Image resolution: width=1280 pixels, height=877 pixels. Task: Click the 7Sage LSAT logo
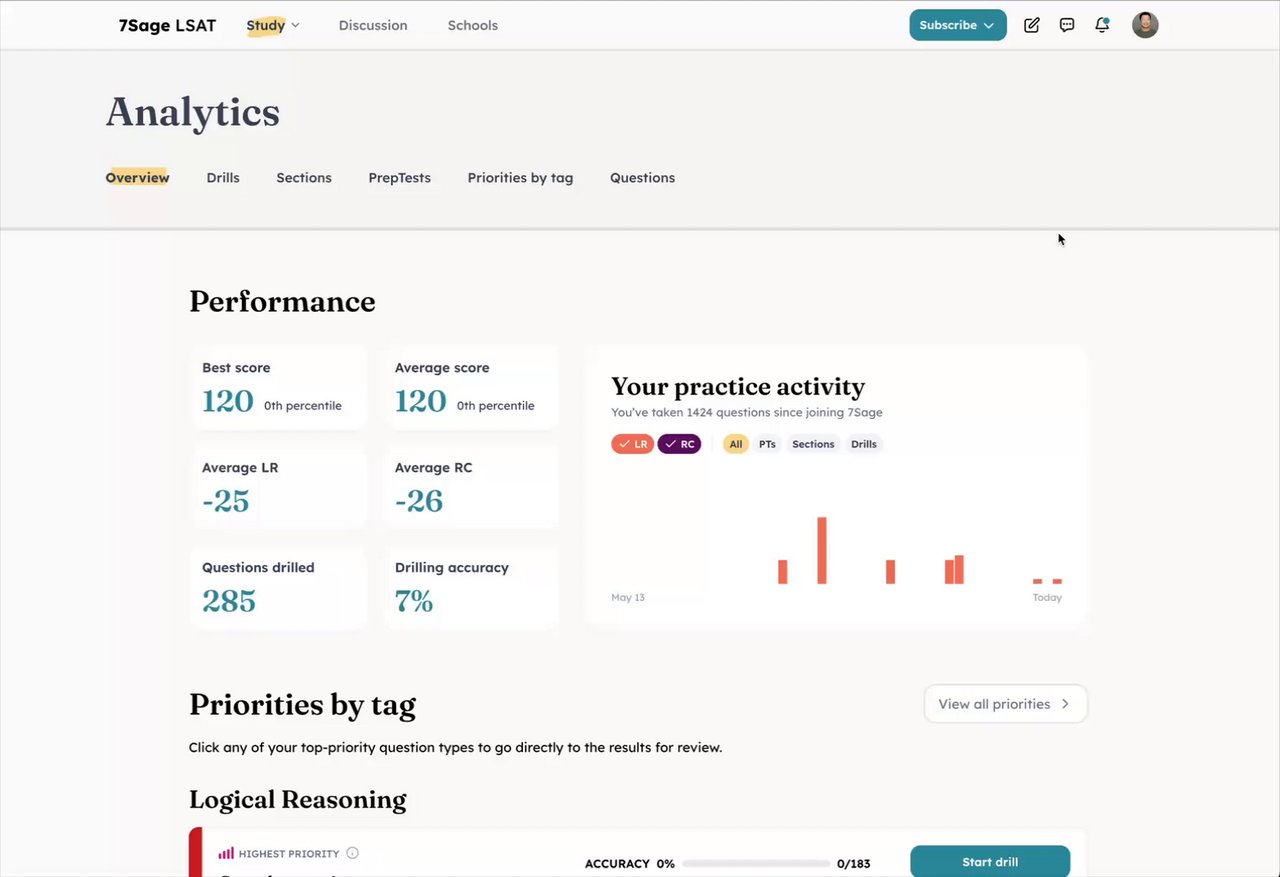pyautogui.click(x=167, y=25)
